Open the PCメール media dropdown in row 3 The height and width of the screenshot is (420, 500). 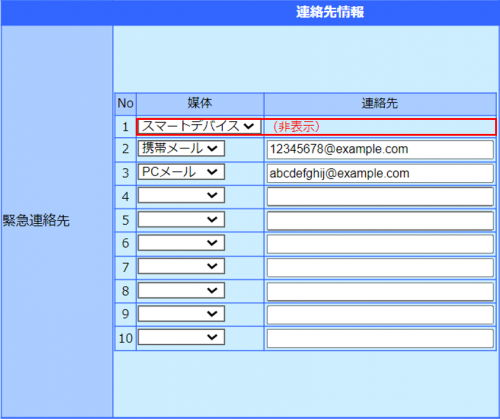pyautogui.click(x=181, y=172)
